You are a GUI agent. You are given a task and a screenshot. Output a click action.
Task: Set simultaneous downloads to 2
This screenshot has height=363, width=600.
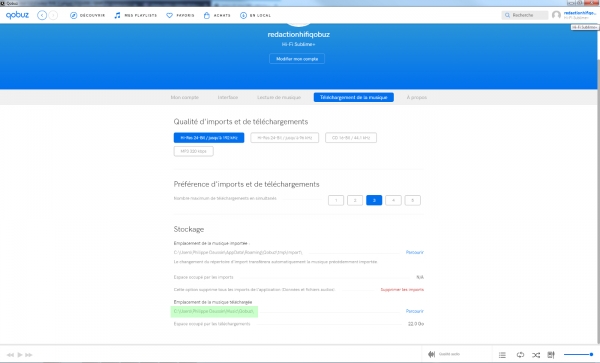355,200
